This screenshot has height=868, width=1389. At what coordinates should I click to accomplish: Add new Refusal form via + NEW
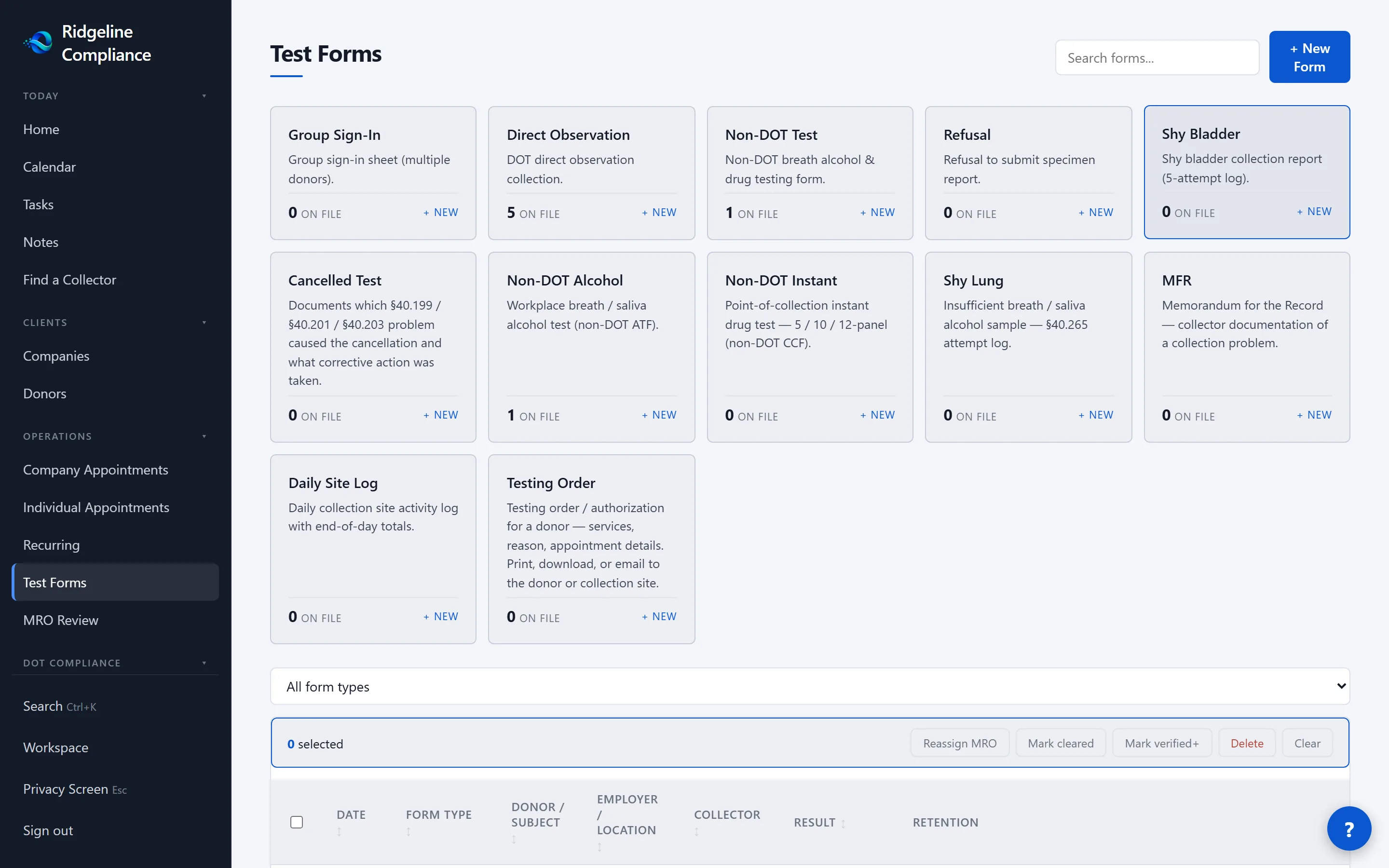[1096, 212]
